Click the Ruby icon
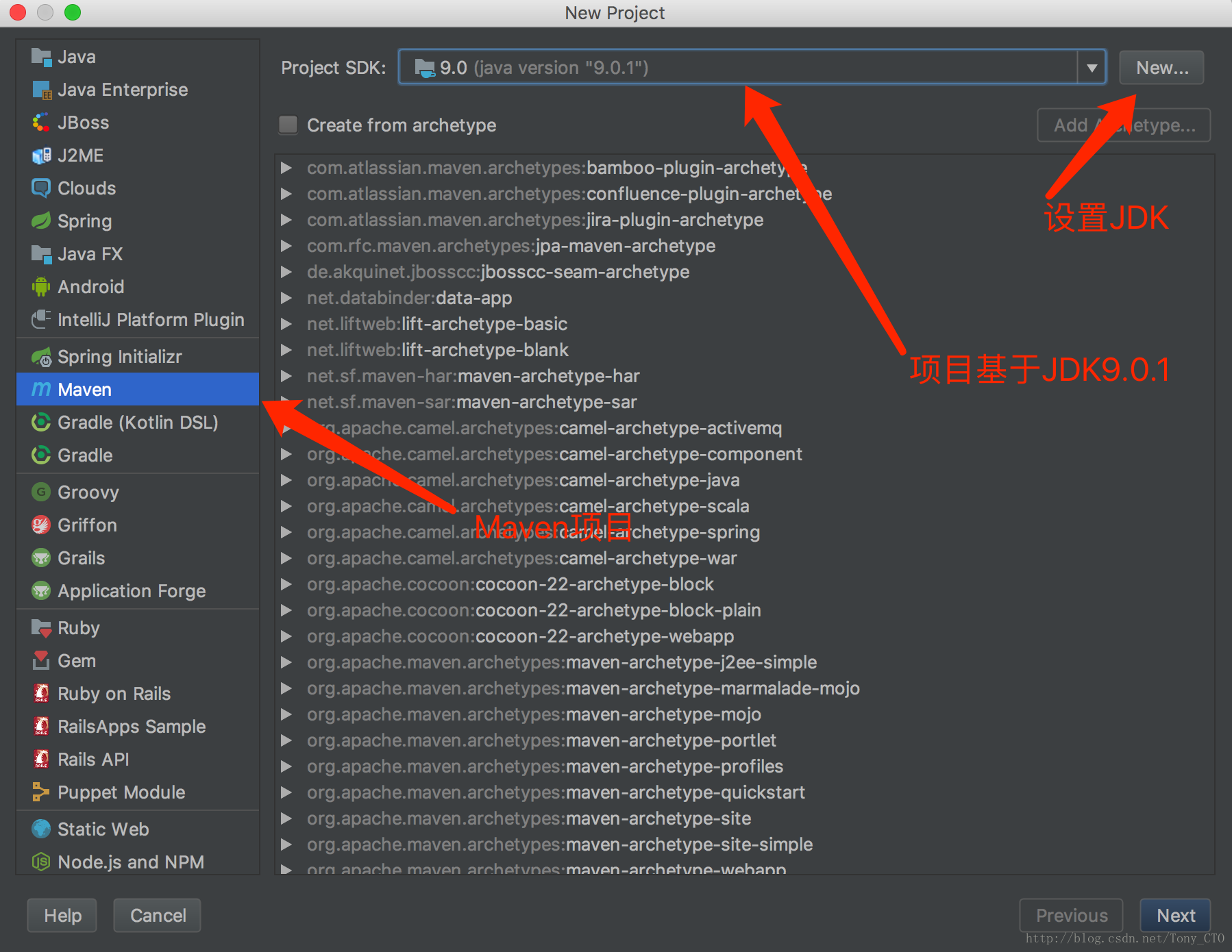The height and width of the screenshot is (952, 1232). click(x=41, y=628)
